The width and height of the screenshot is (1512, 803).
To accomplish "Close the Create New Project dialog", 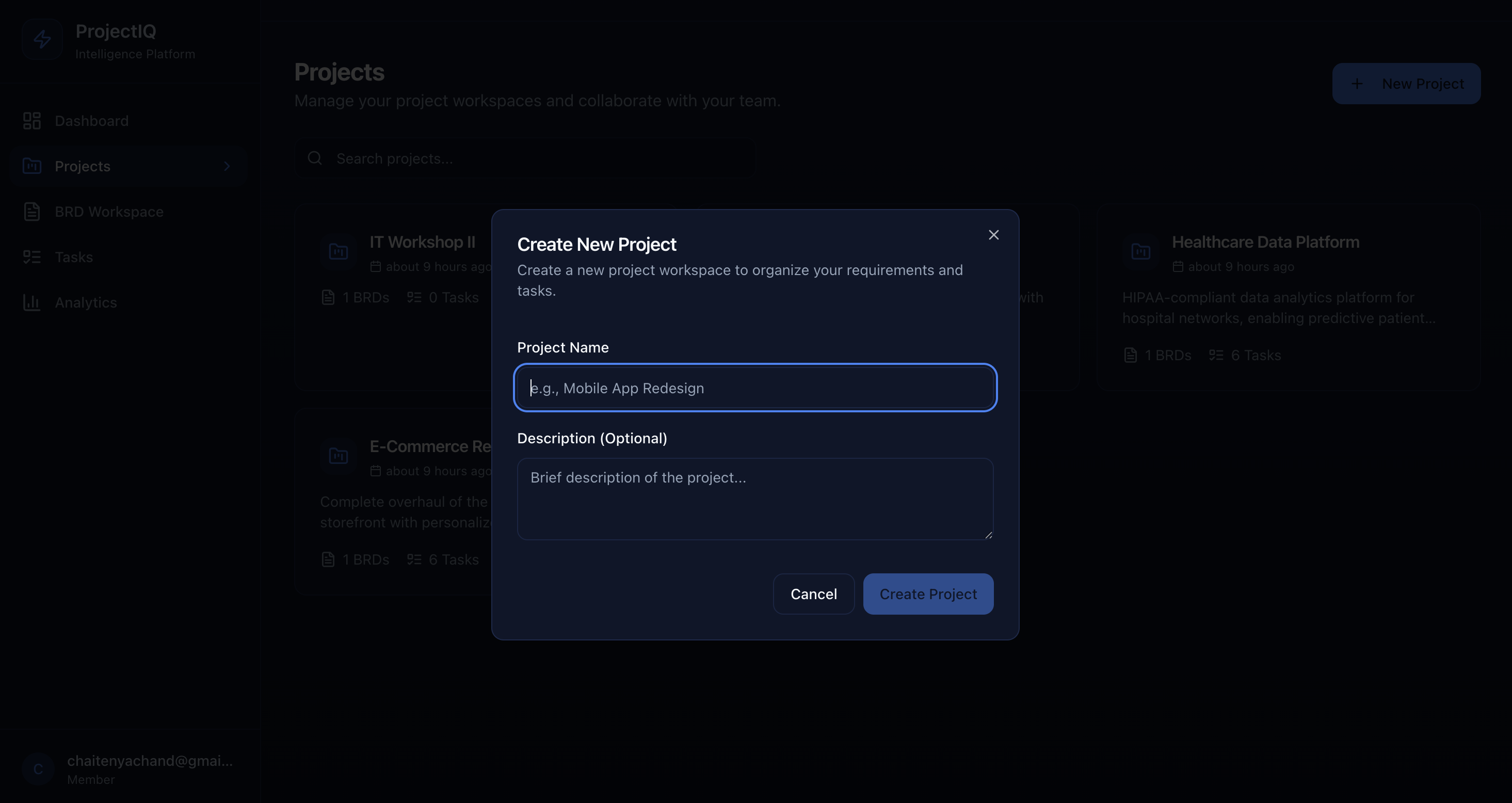I will point(993,235).
